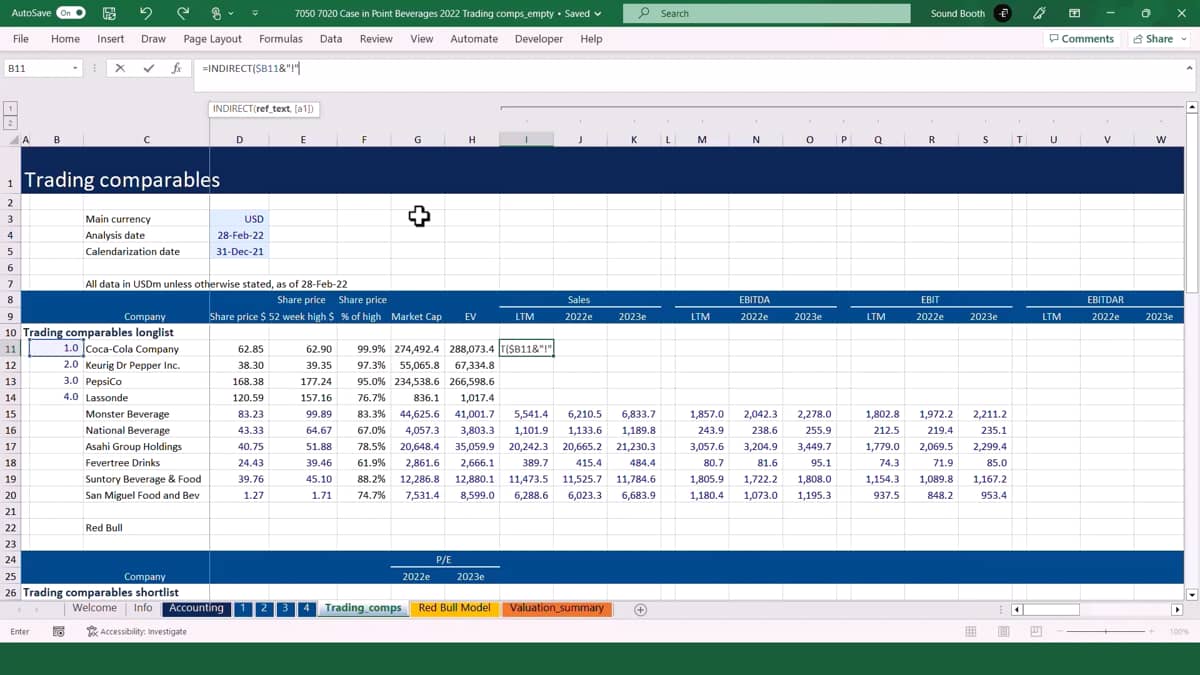Screen dimensions: 1200x675
Task: Open the Sound Booth account avatar
Action: [x=1003, y=14]
